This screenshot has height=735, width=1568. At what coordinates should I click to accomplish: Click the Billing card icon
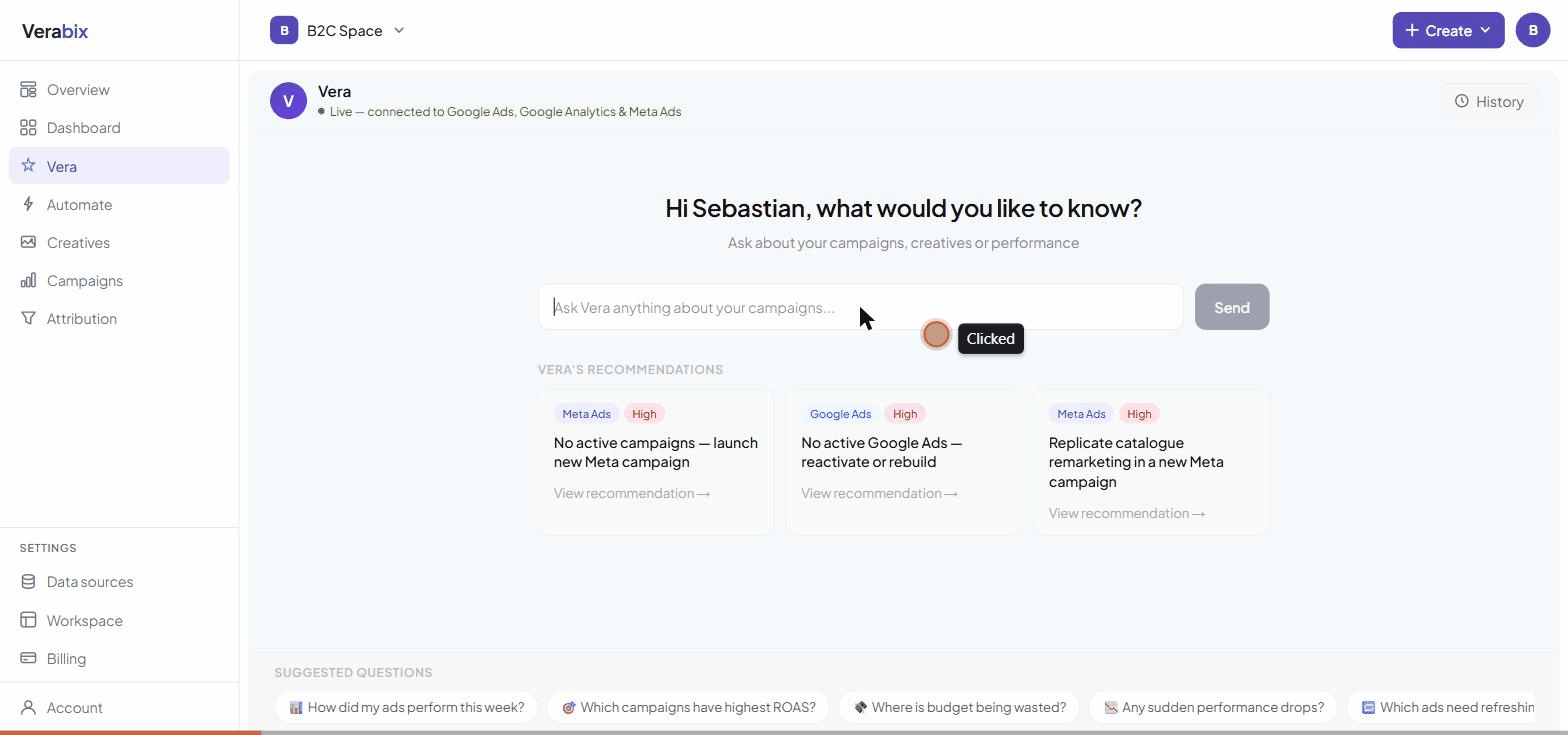pyautogui.click(x=28, y=658)
